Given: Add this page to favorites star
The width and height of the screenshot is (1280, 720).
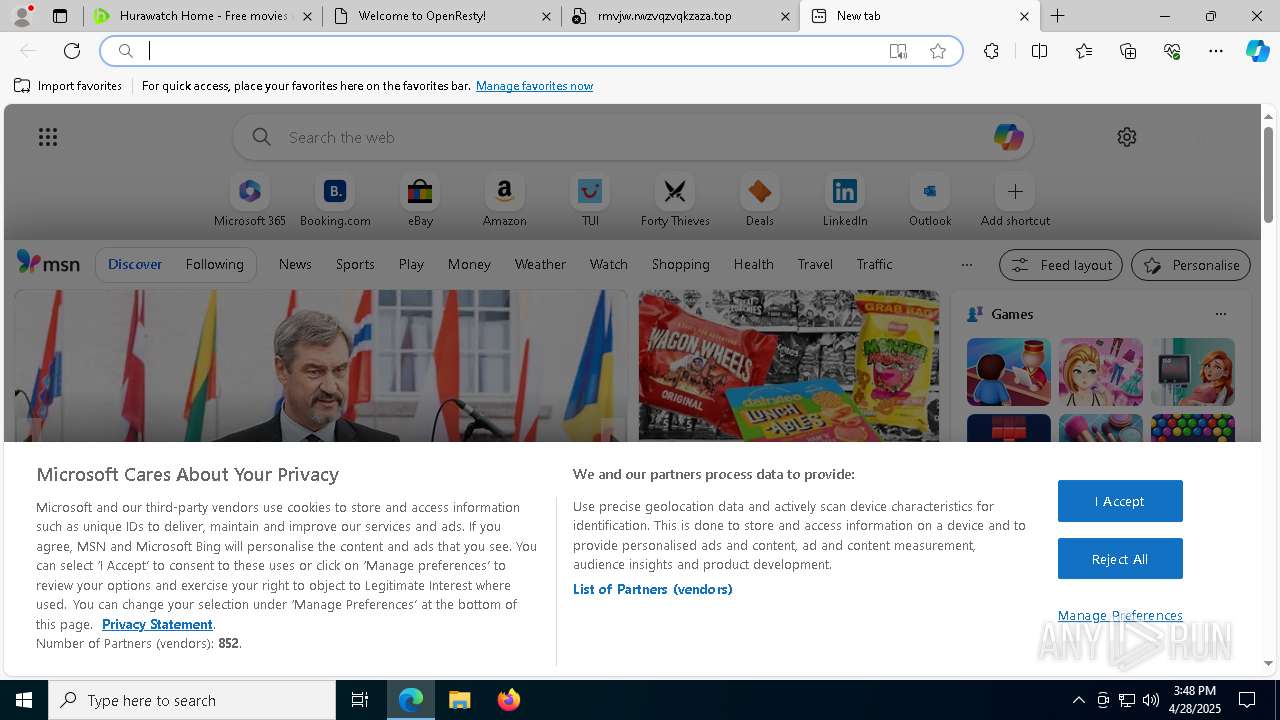Looking at the screenshot, I should tap(938, 51).
